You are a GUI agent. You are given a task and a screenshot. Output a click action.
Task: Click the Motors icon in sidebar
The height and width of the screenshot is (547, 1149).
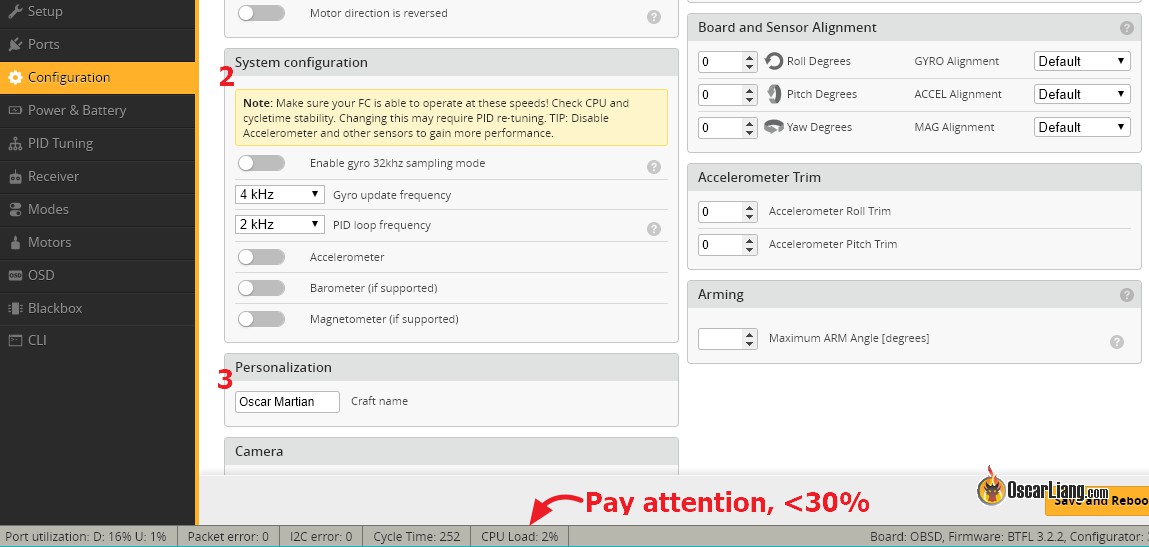pos(15,242)
